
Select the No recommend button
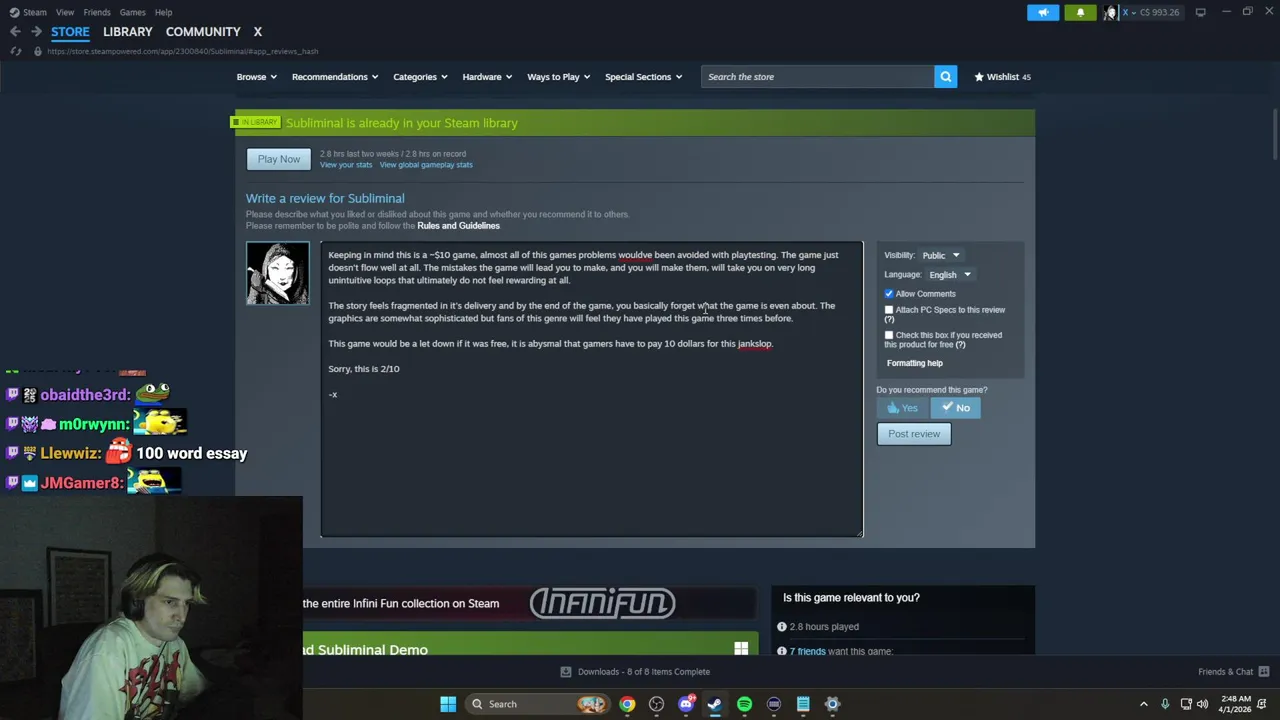coord(955,408)
